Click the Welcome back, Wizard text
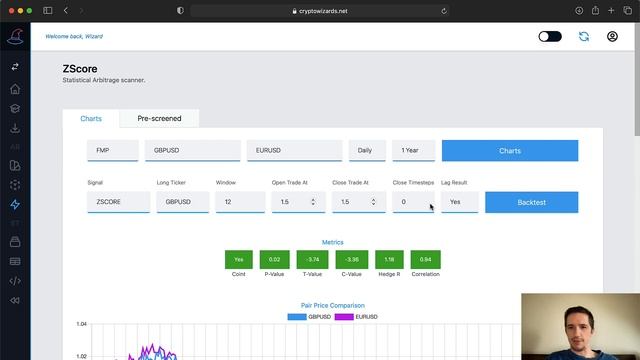640x360 pixels. pos(74,36)
